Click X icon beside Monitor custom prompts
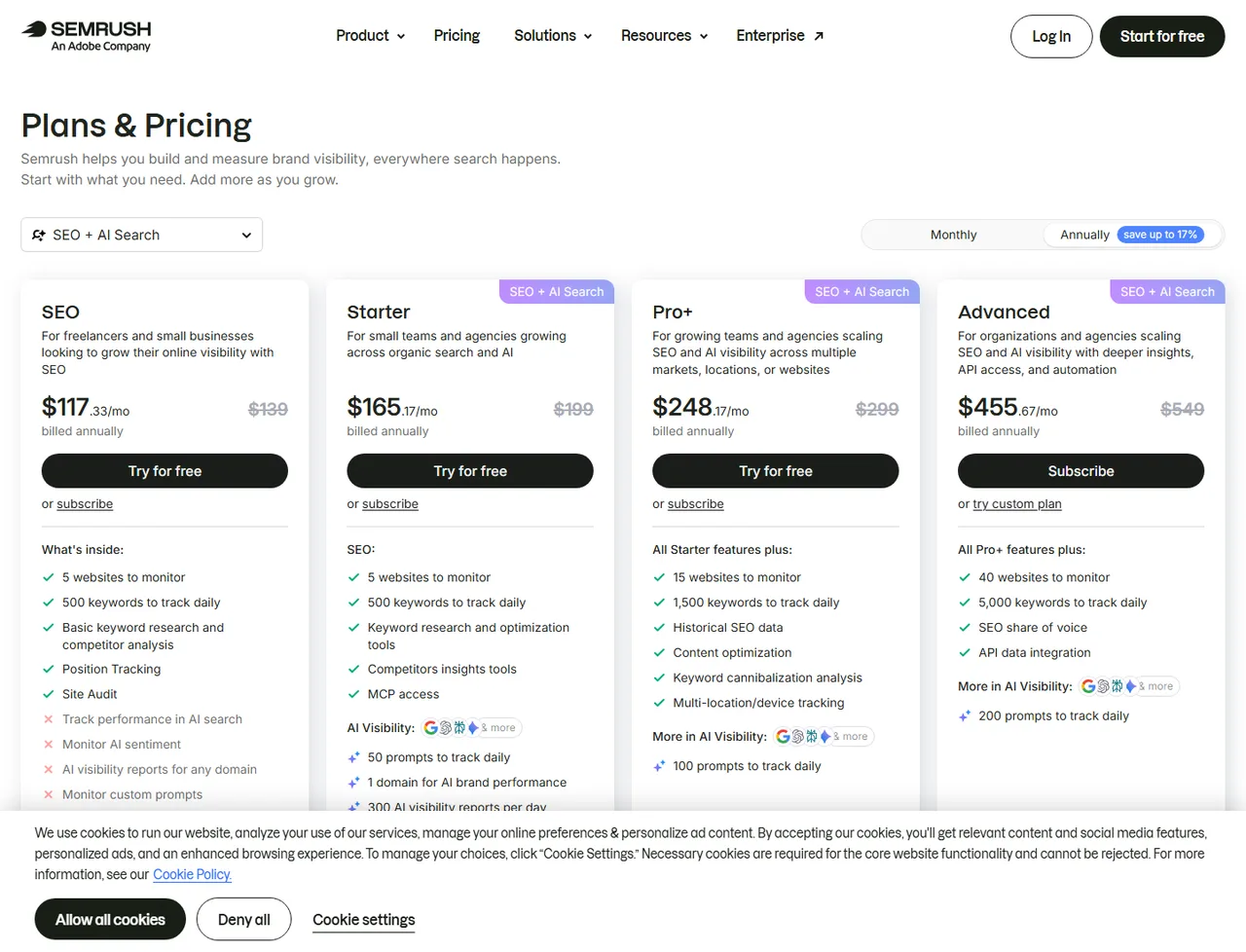 point(48,794)
